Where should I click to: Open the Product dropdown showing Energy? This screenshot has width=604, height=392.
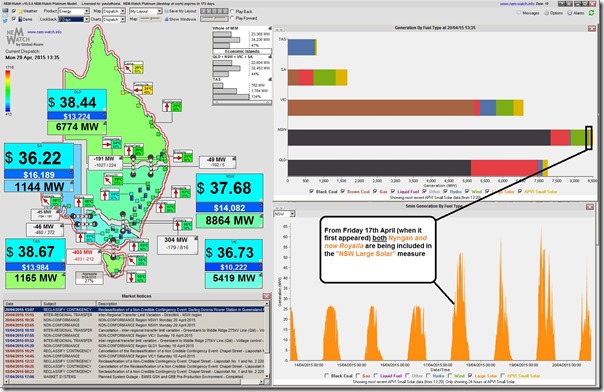click(74, 11)
